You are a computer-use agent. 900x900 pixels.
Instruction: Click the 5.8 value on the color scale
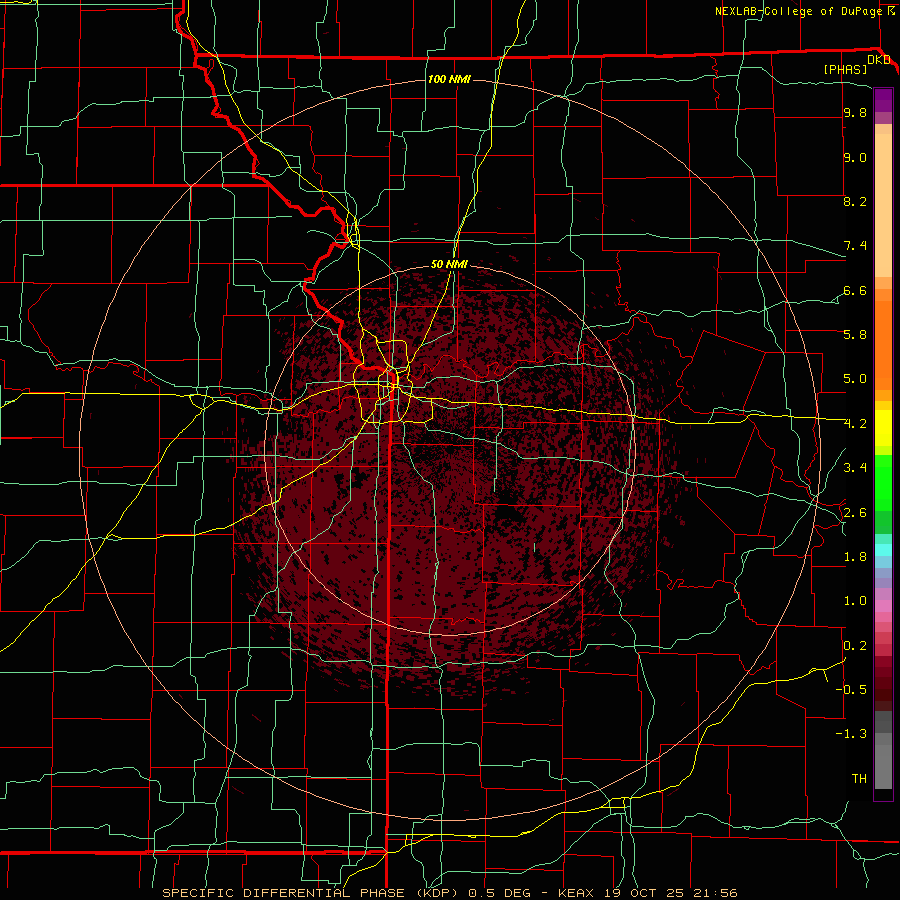[x=855, y=334]
